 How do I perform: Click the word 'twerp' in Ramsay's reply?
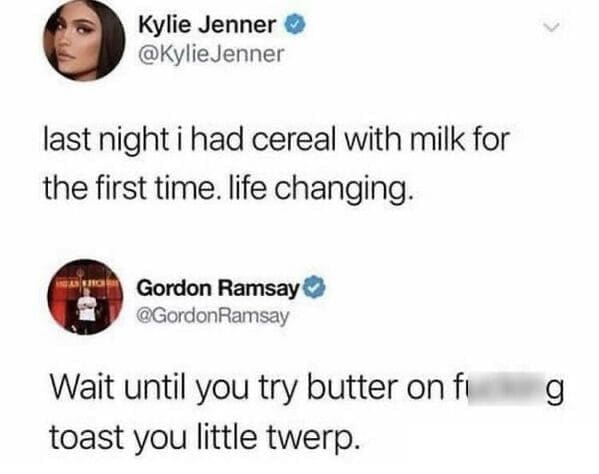point(309,438)
